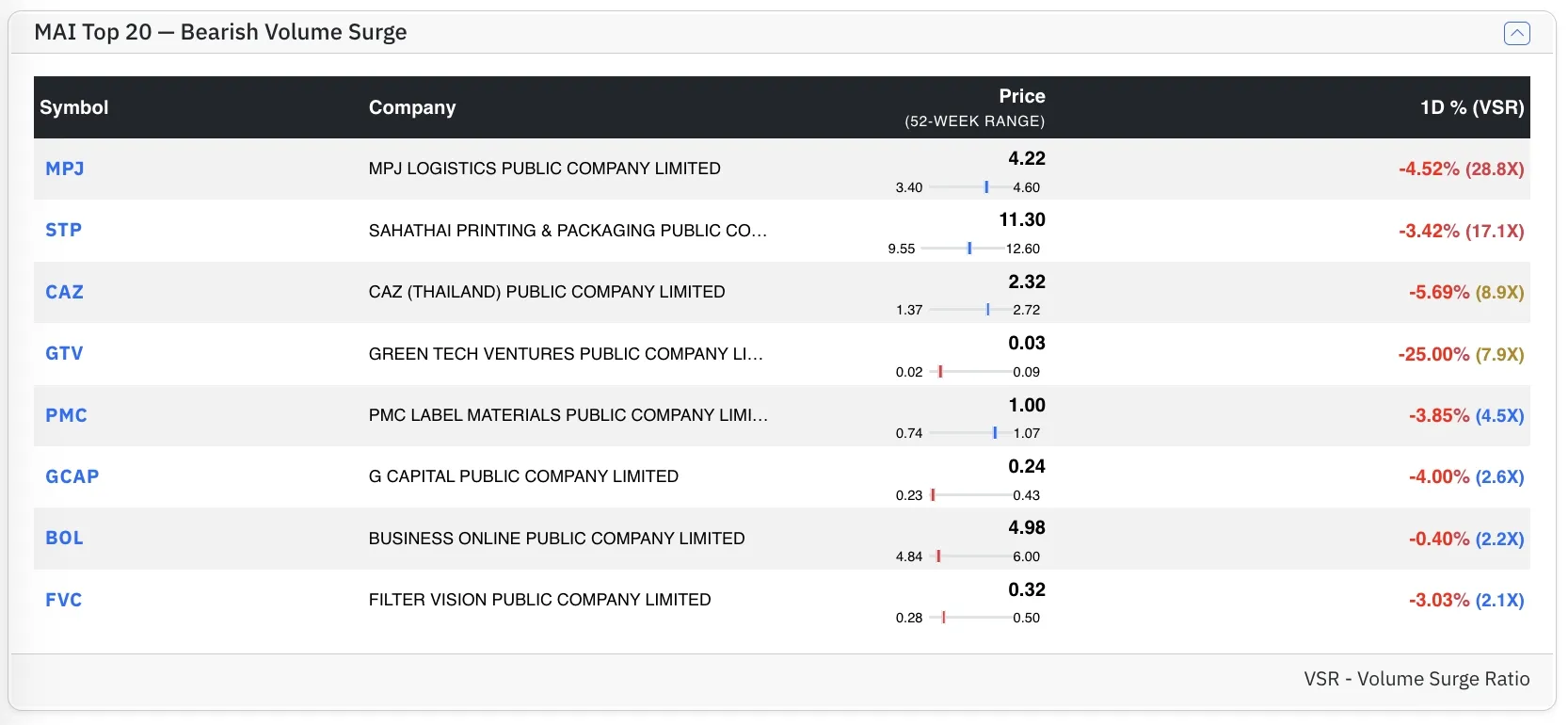
Task: Open the PMC symbol link
Action: (x=67, y=415)
